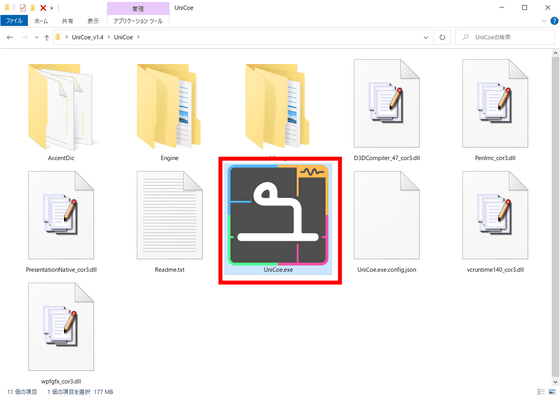Click the Readme.txt file name label

pos(170,270)
